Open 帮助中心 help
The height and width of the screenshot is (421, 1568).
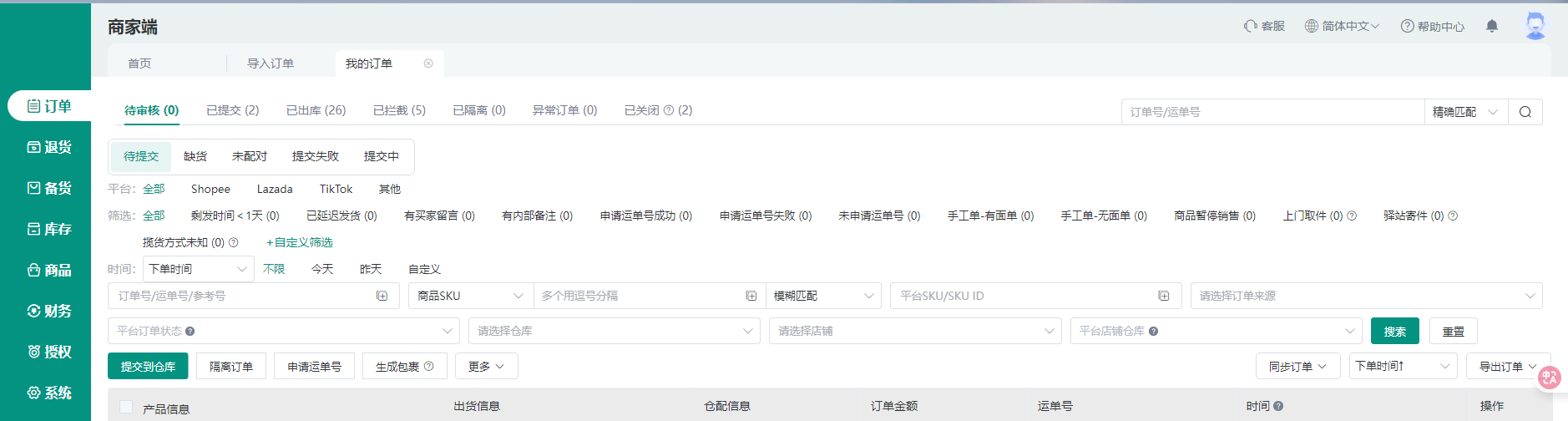[1433, 26]
